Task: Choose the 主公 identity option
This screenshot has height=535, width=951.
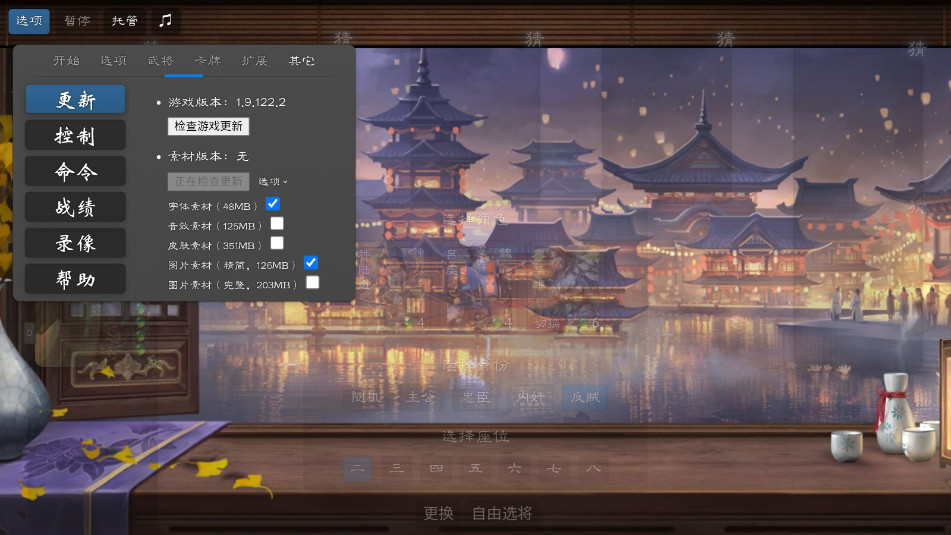Action: (421, 397)
